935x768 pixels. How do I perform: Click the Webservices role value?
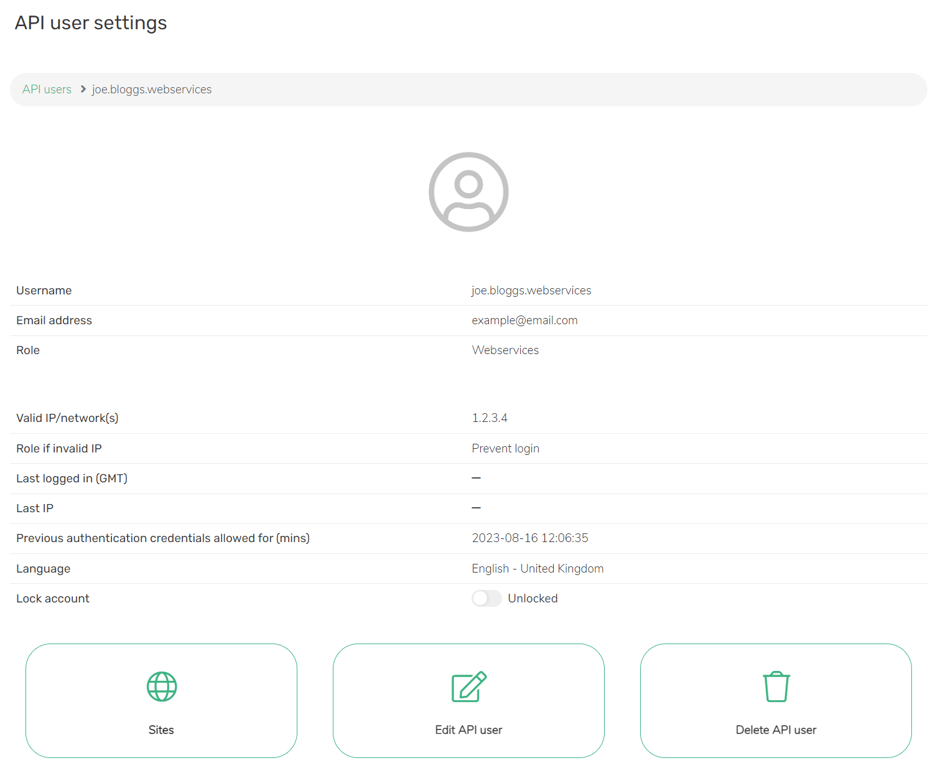pos(505,350)
